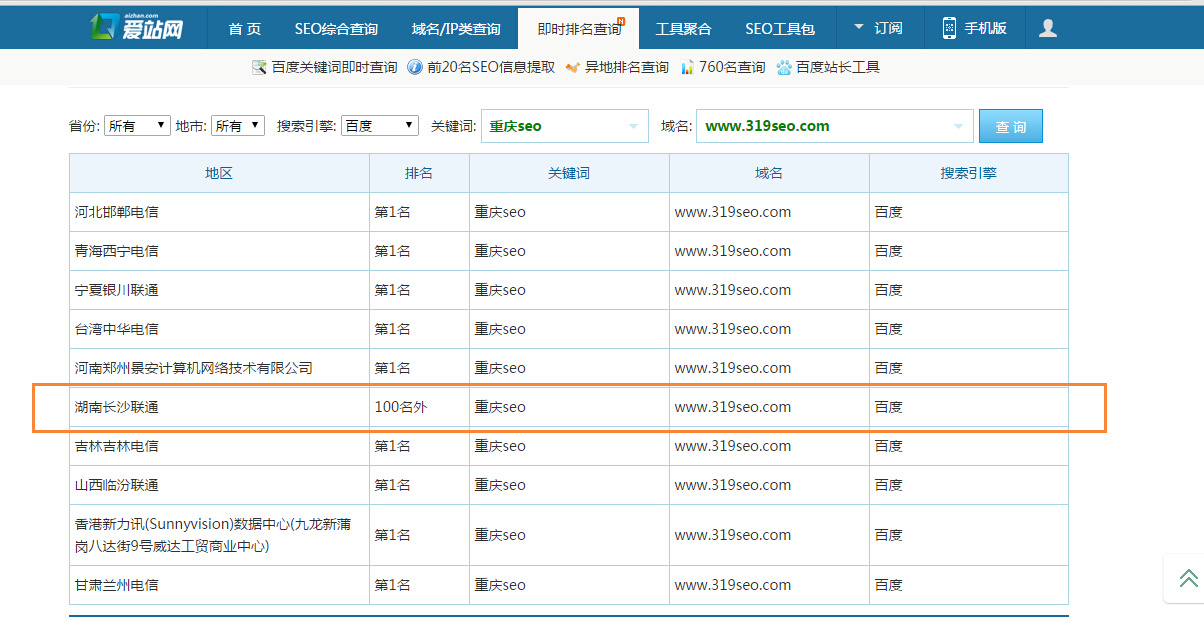Screen dimensions: 1204x629
Task: Click the 查询 button
Action: 1011,126
